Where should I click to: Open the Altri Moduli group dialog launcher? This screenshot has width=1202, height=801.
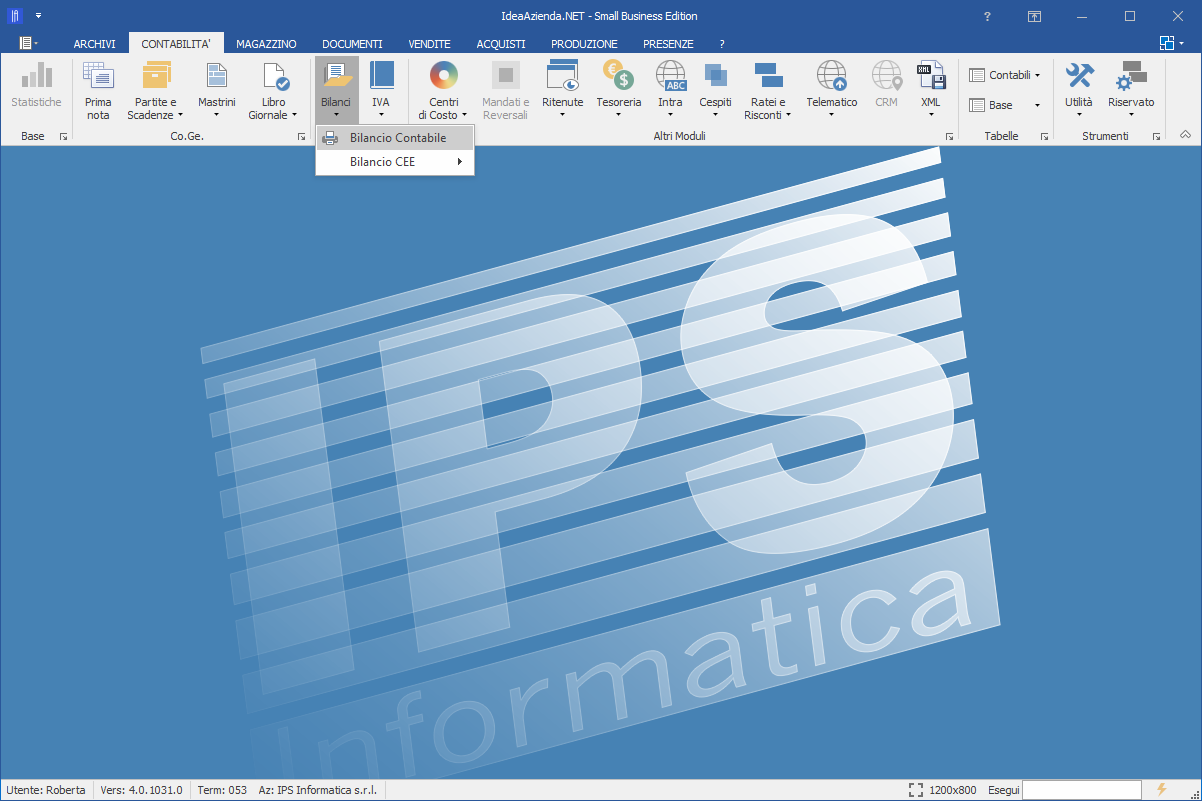949,136
